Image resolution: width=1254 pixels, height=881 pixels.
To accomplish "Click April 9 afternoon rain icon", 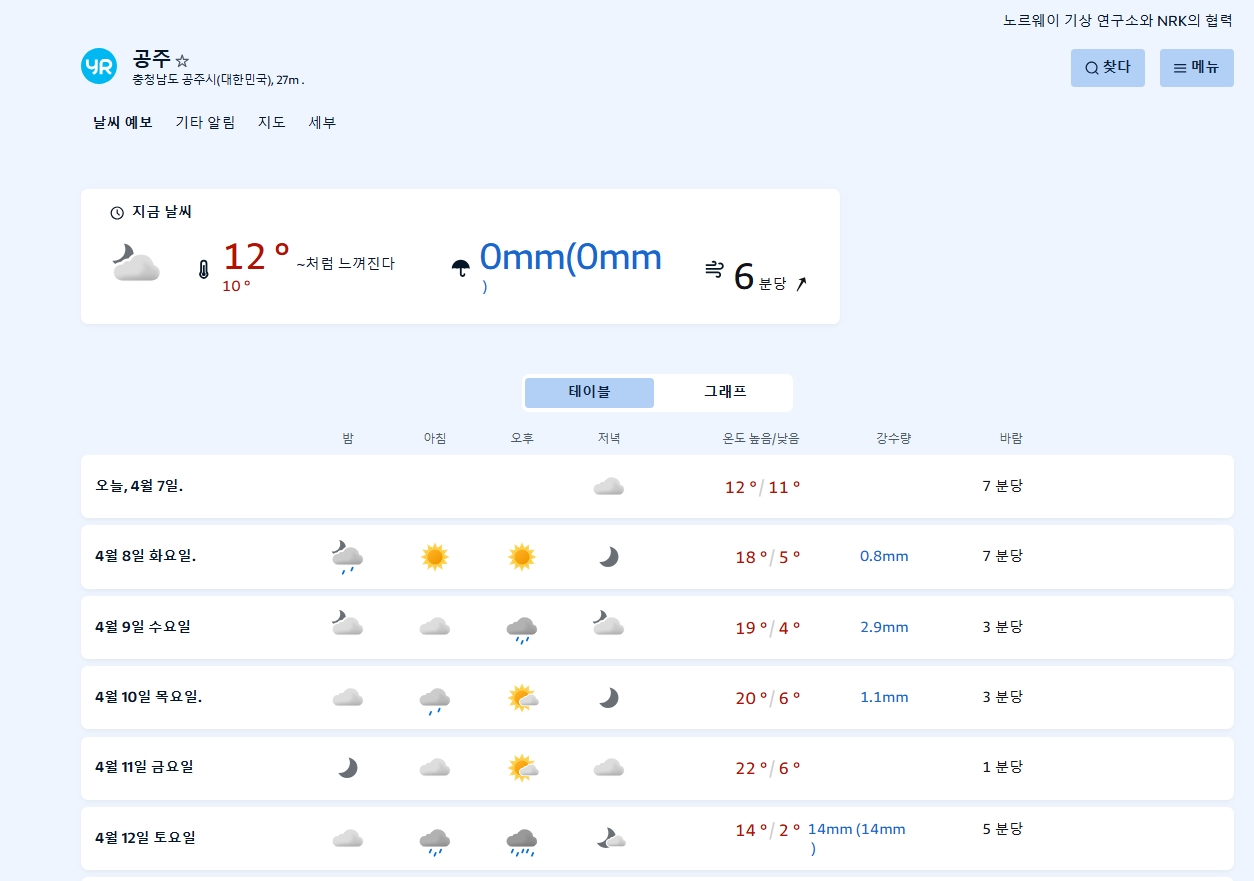I will click(x=522, y=629).
